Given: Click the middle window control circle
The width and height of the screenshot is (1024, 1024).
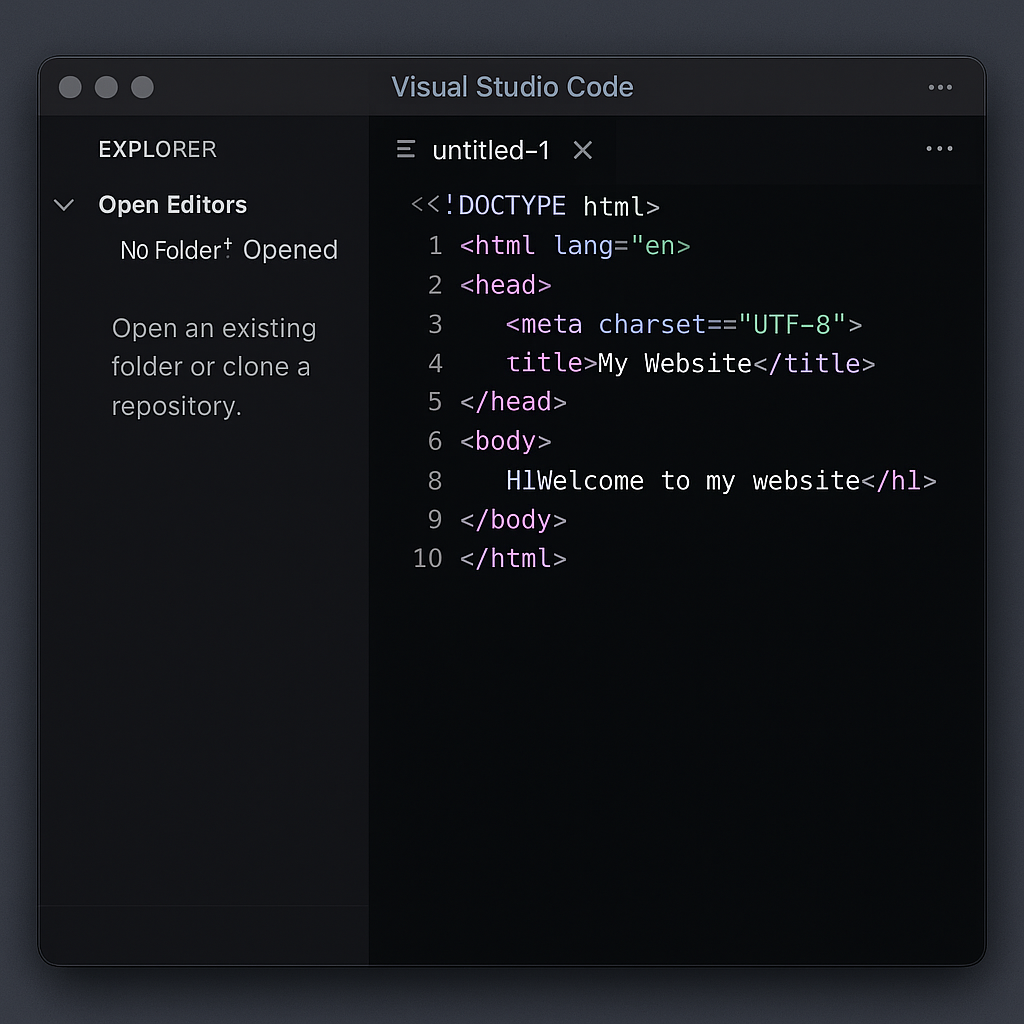Looking at the screenshot, I should click(106, 88).
